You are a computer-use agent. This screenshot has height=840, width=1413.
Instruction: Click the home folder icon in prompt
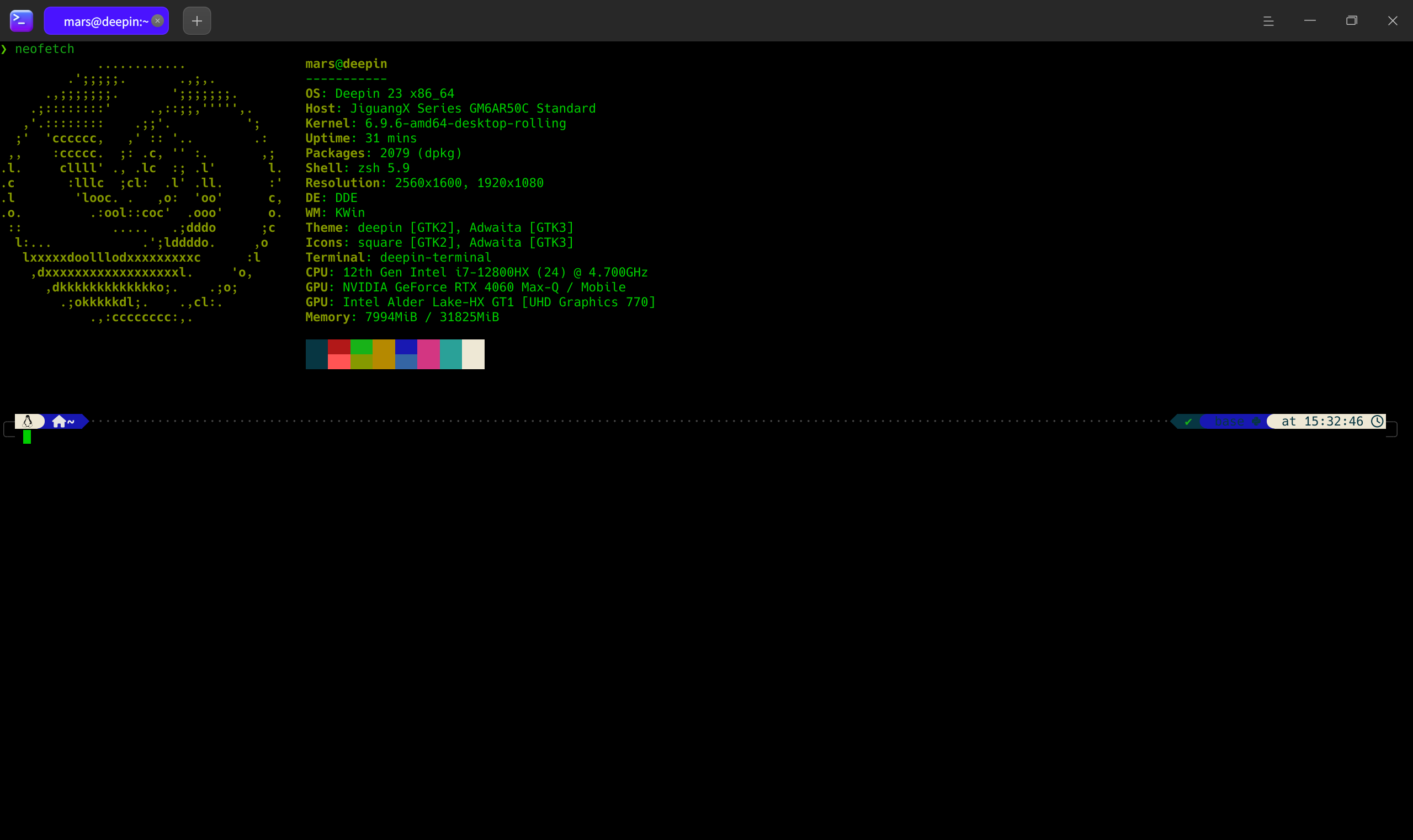(x=59, y=421)
